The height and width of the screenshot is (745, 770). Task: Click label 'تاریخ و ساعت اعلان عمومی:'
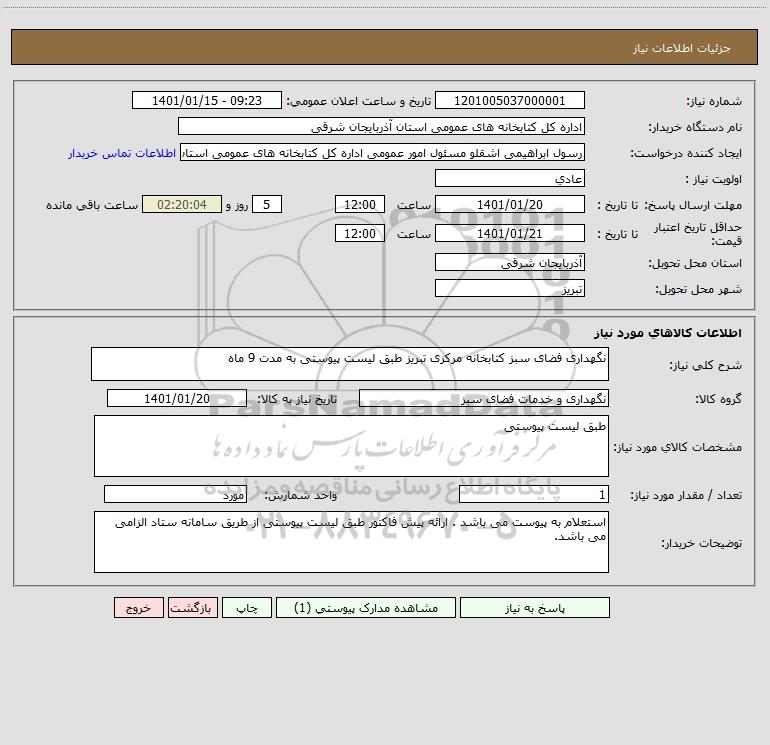pos(359,102)
